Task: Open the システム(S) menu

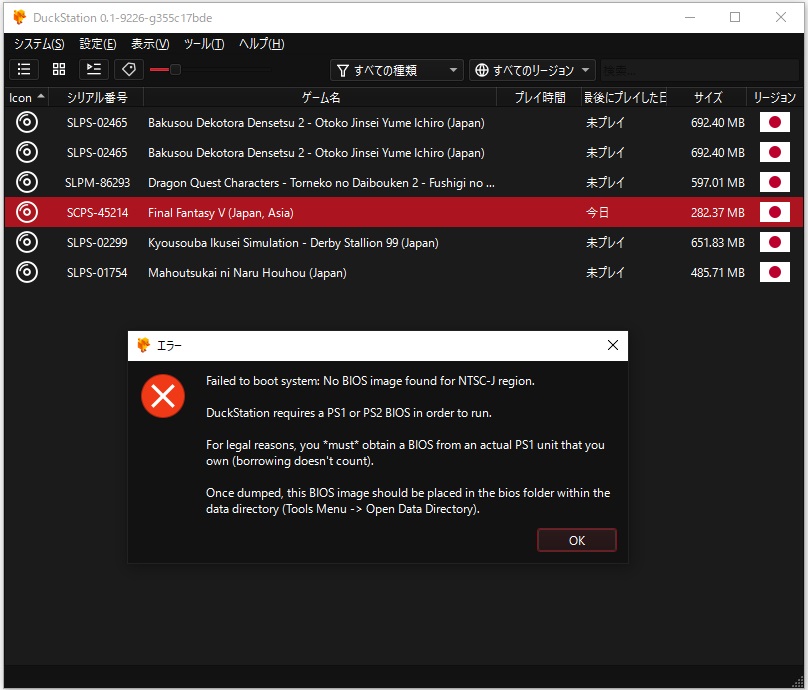Action: (x=39, y=44)
